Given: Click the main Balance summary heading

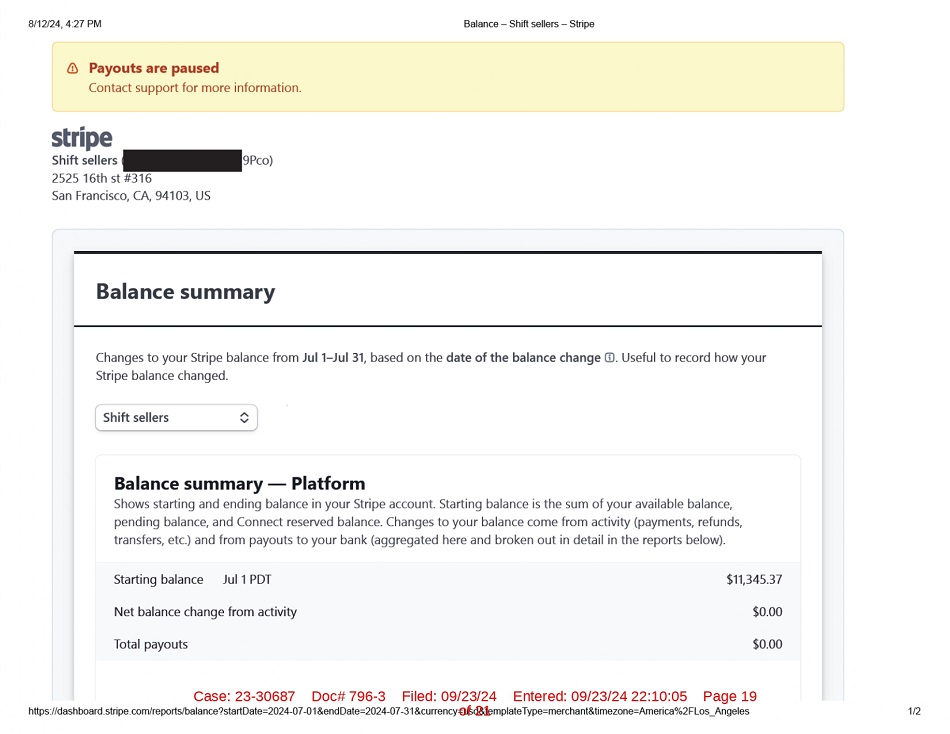Looking at the screenshot, I should coord(185,292).
